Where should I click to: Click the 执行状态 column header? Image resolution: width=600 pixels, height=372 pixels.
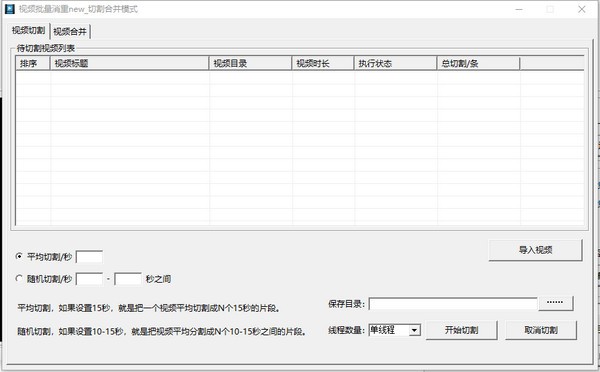(395, 63)
